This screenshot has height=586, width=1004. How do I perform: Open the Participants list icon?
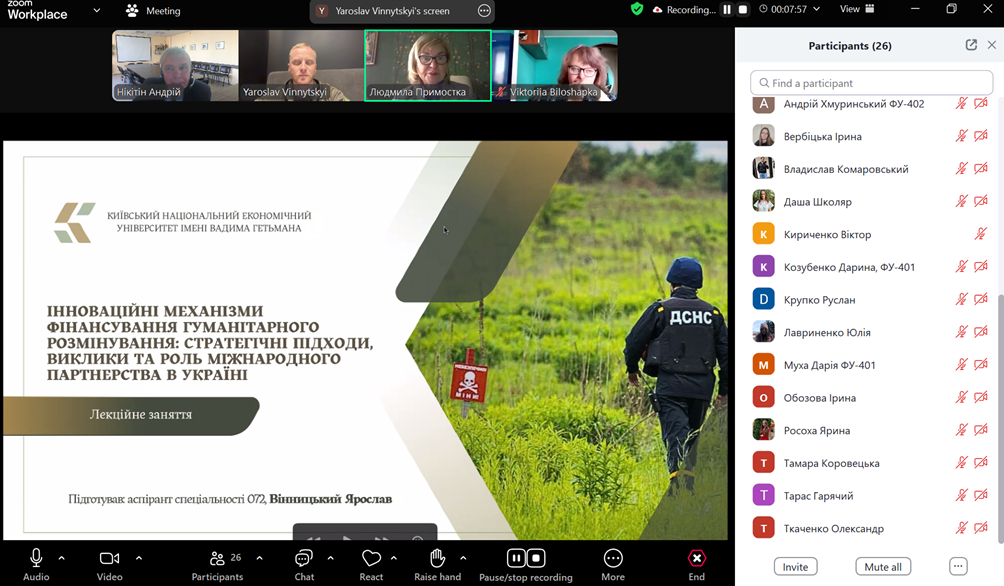pyautogui.click(x=217, y=559)
